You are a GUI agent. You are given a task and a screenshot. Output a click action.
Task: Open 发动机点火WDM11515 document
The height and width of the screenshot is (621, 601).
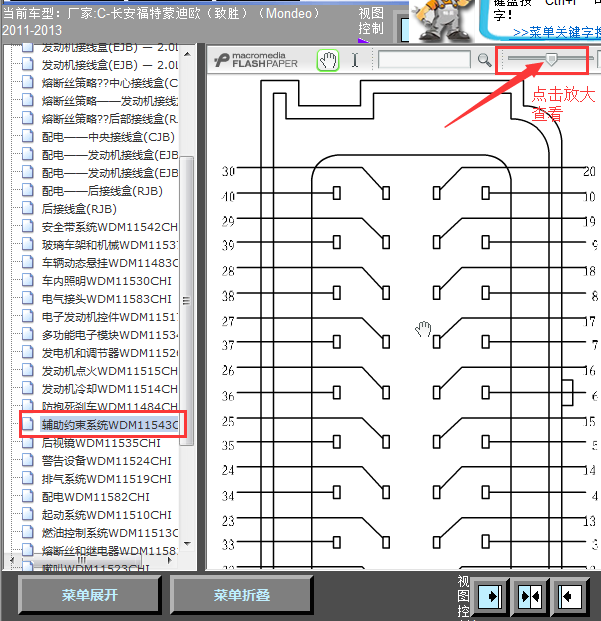coord(110,371)
